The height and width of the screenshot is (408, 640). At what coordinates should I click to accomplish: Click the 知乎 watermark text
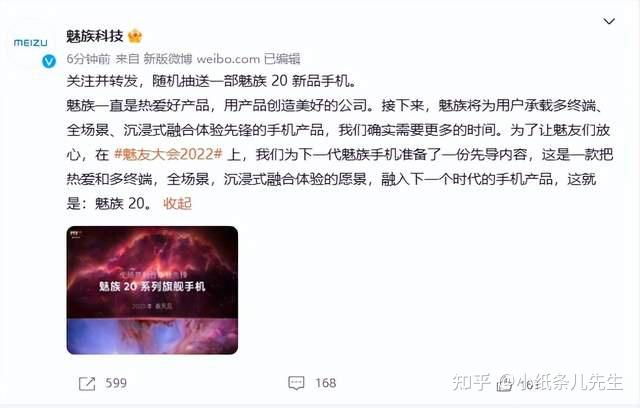[471, 383]
